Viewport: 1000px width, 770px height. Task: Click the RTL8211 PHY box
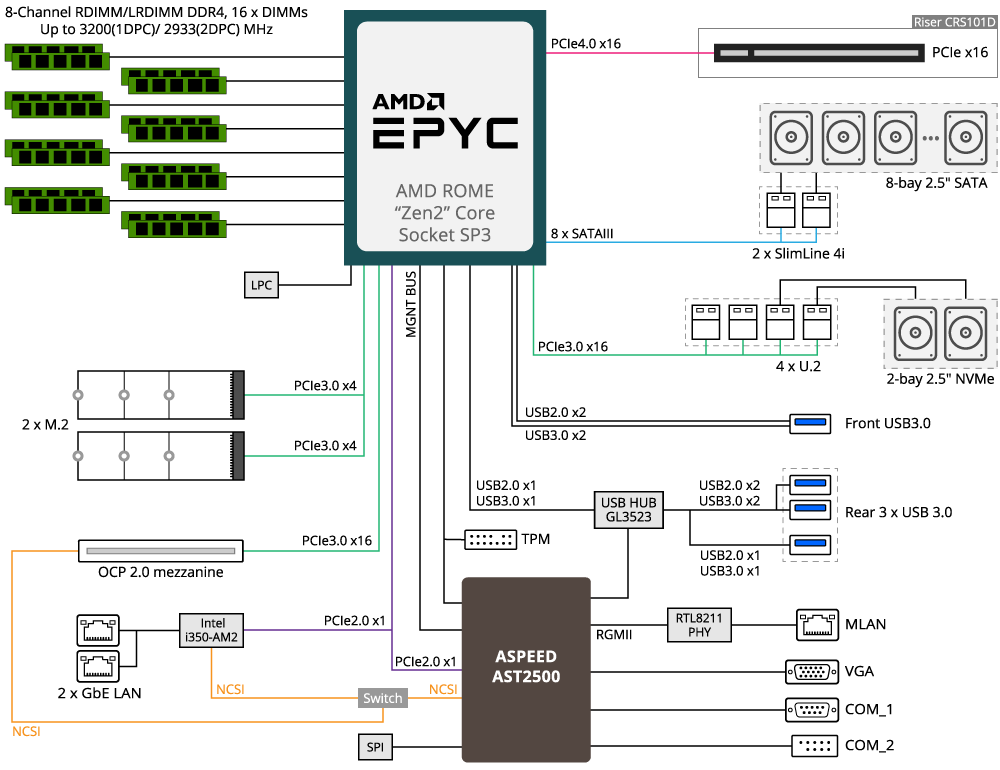coord(699,625)
